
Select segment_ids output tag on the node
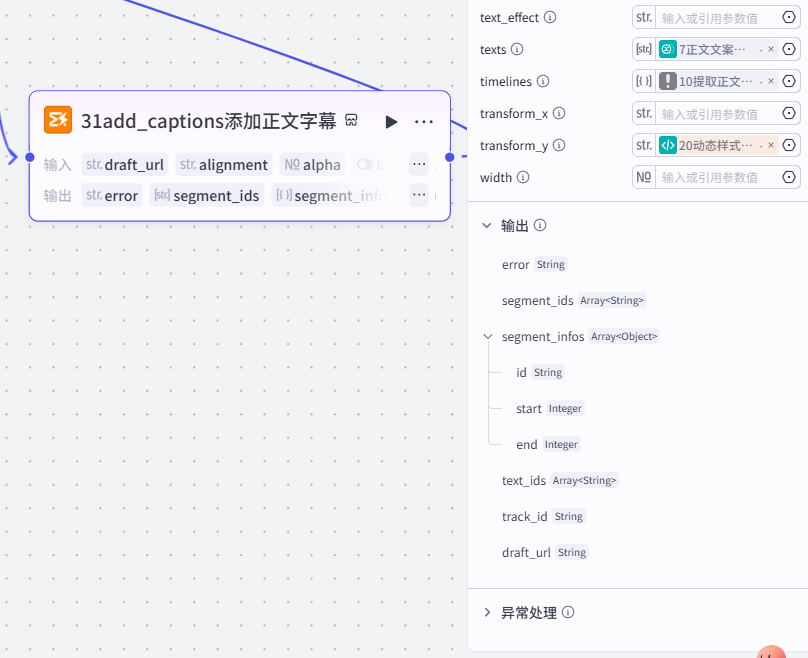(x=207, y=195)
